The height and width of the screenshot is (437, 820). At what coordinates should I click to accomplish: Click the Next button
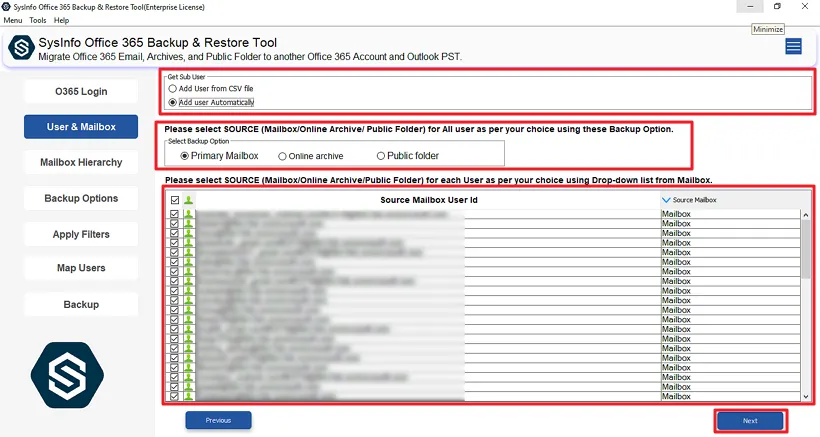pyautogui.click(x=750, y=421)
